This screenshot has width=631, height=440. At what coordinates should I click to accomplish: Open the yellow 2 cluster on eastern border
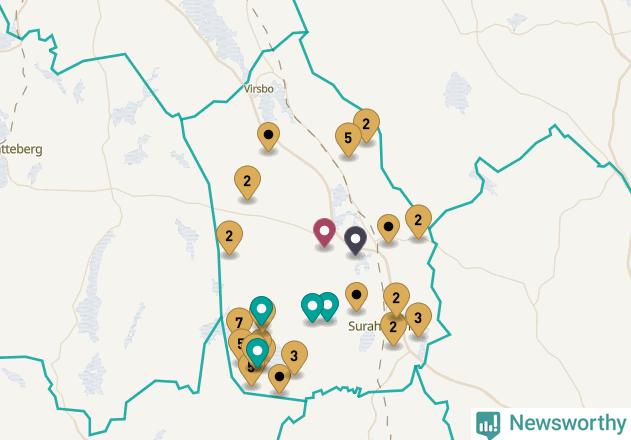419,221
